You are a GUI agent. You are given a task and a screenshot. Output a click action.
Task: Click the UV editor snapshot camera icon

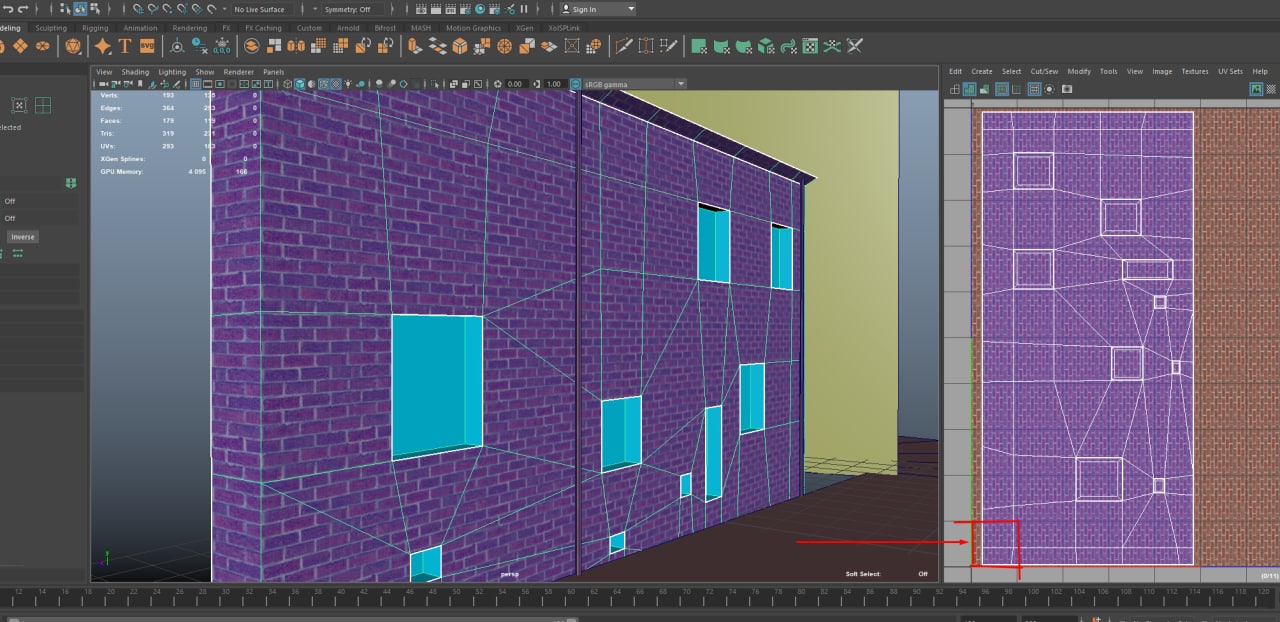[x=1067, y=89]
